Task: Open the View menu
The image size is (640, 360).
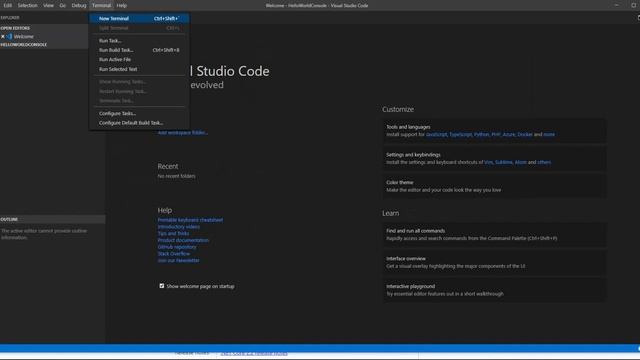Action: pyautogui.click(x=48, y=5)
